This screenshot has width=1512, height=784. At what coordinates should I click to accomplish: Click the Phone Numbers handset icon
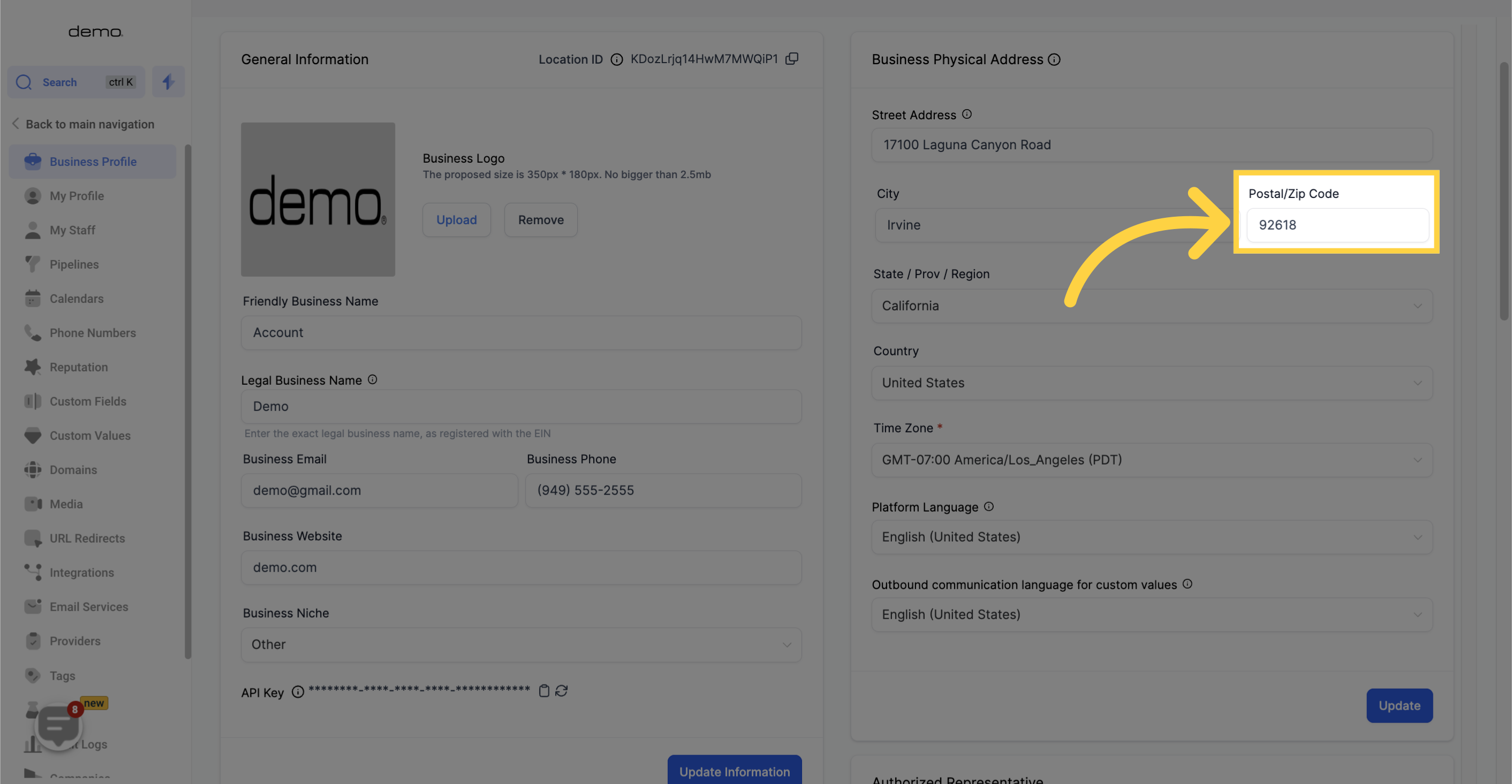click(x=33, y=333)
